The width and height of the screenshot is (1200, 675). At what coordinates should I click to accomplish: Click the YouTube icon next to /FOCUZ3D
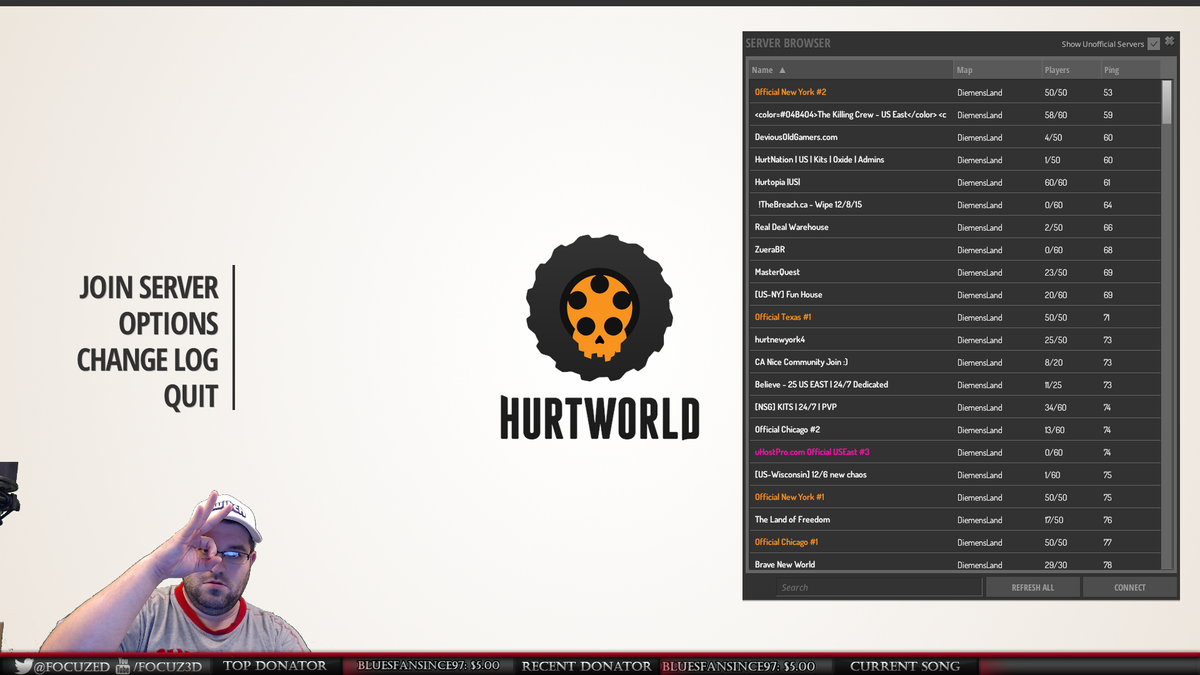point(123,666)
